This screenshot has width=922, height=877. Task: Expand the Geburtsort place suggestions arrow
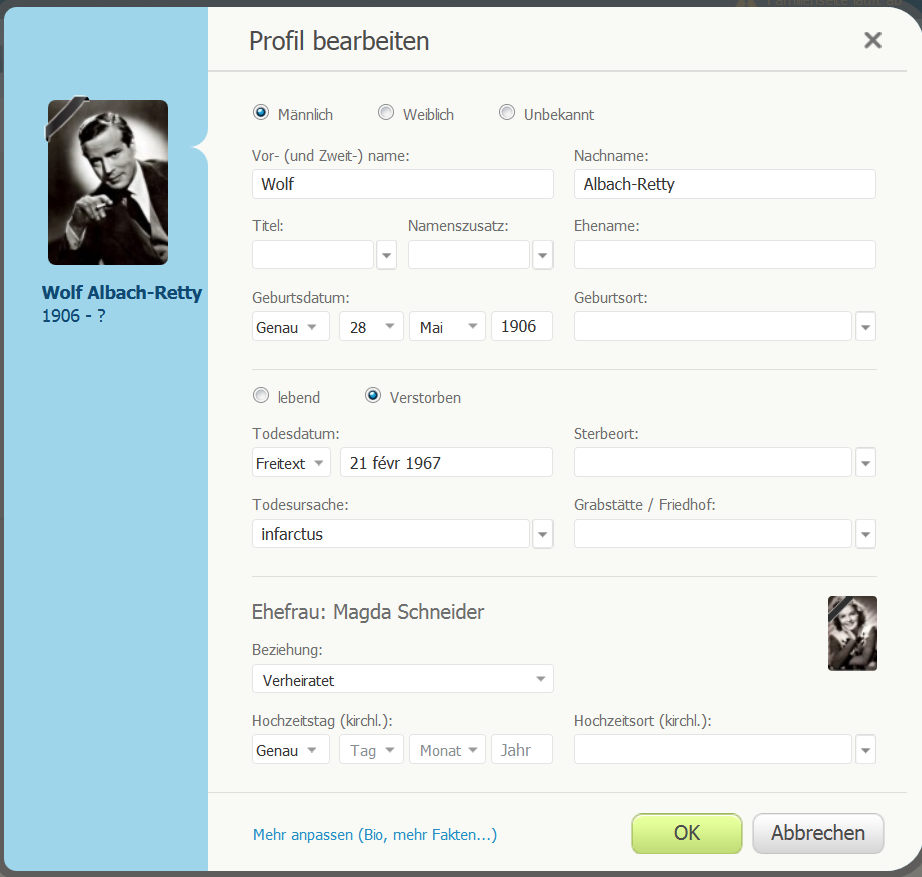[866, 327]
